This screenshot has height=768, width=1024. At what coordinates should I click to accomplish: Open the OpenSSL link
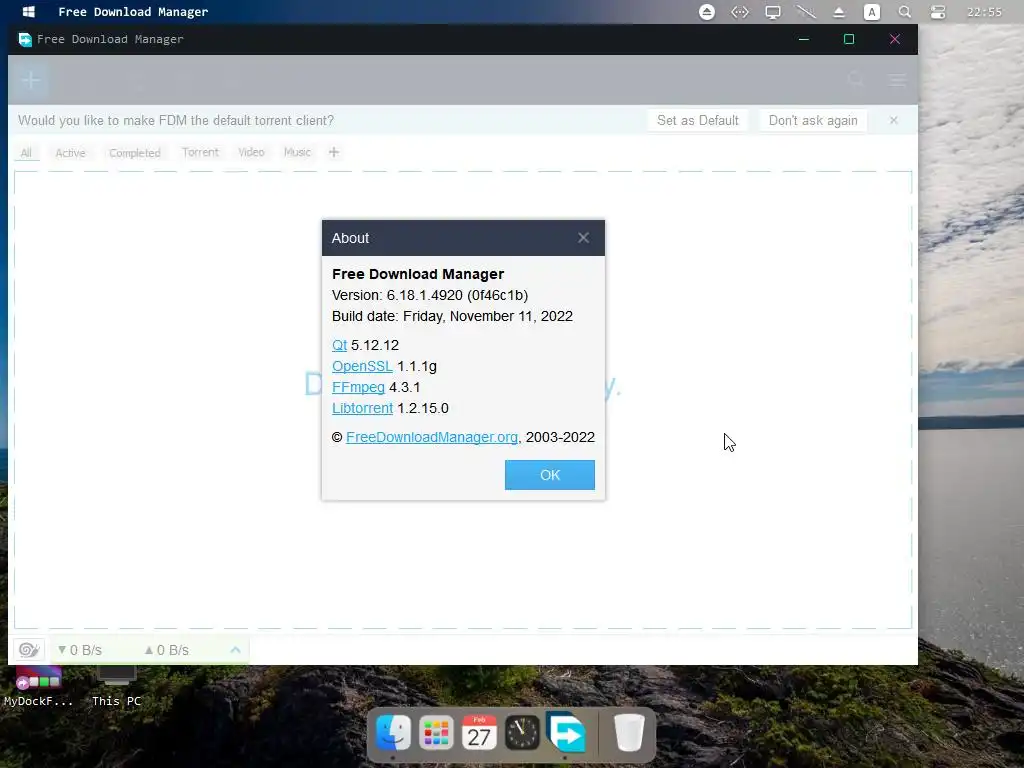pos(362,366)
